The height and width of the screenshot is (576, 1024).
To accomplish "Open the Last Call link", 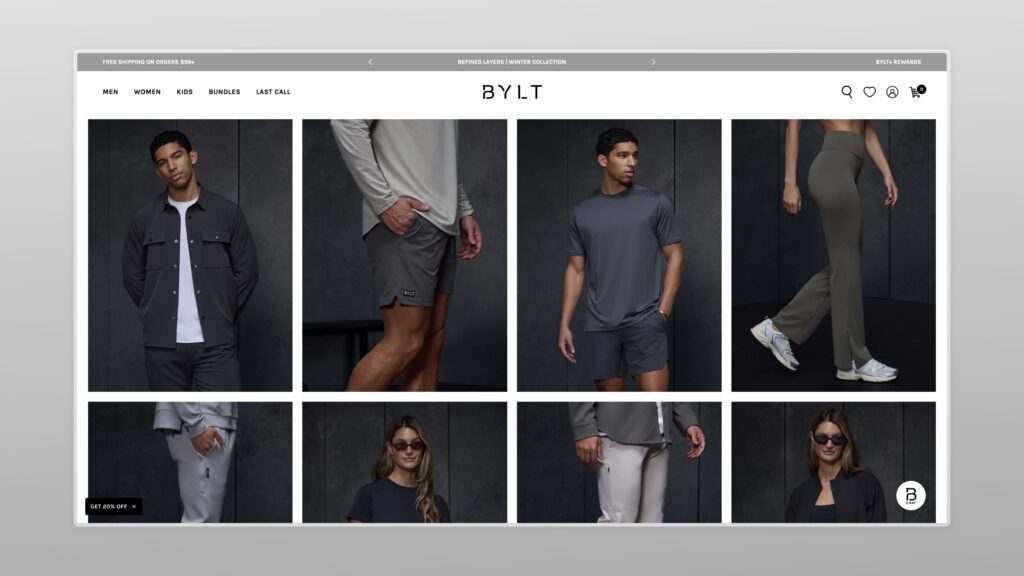I will [x=273, y=92].
